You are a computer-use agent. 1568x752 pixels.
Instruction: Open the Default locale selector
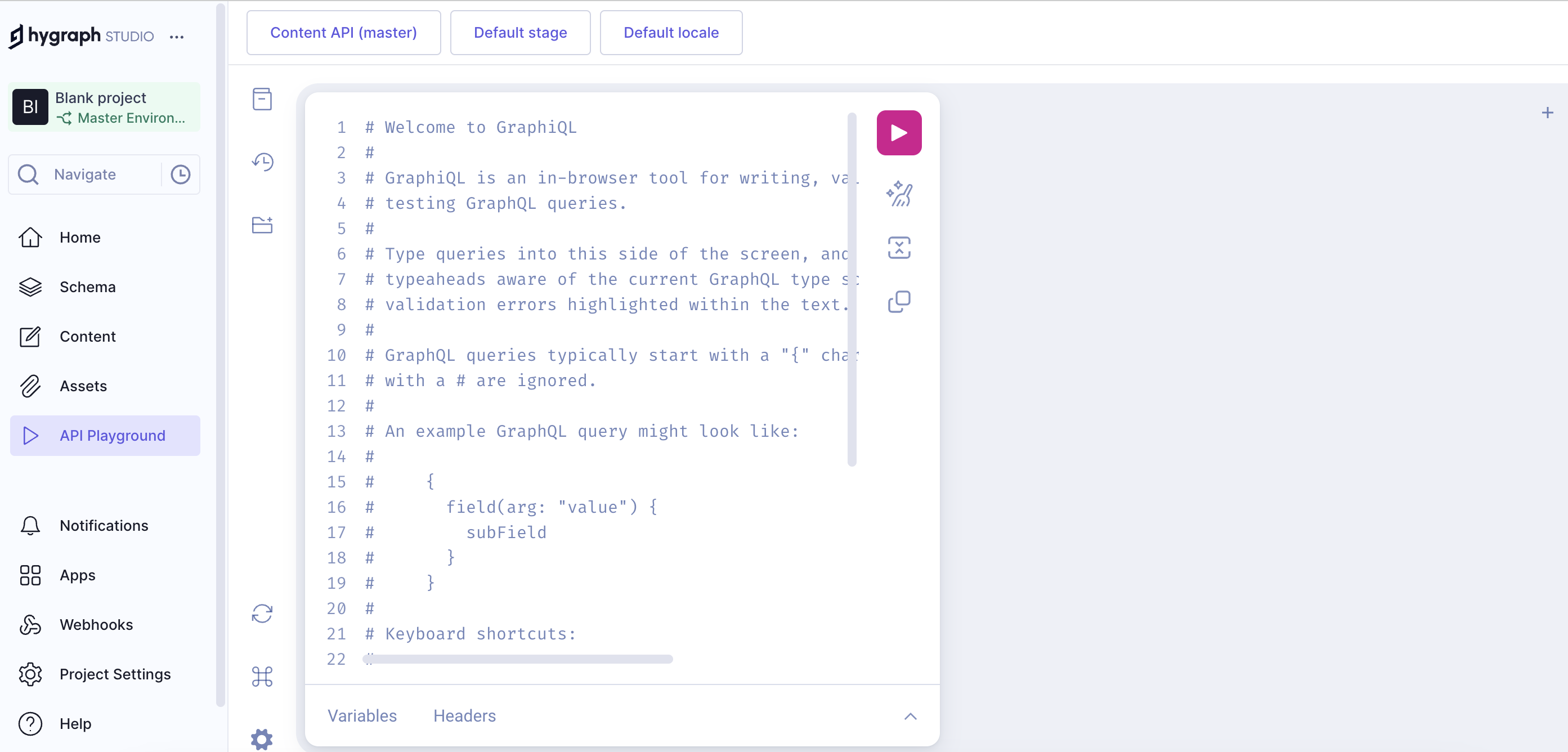point(671,33)
